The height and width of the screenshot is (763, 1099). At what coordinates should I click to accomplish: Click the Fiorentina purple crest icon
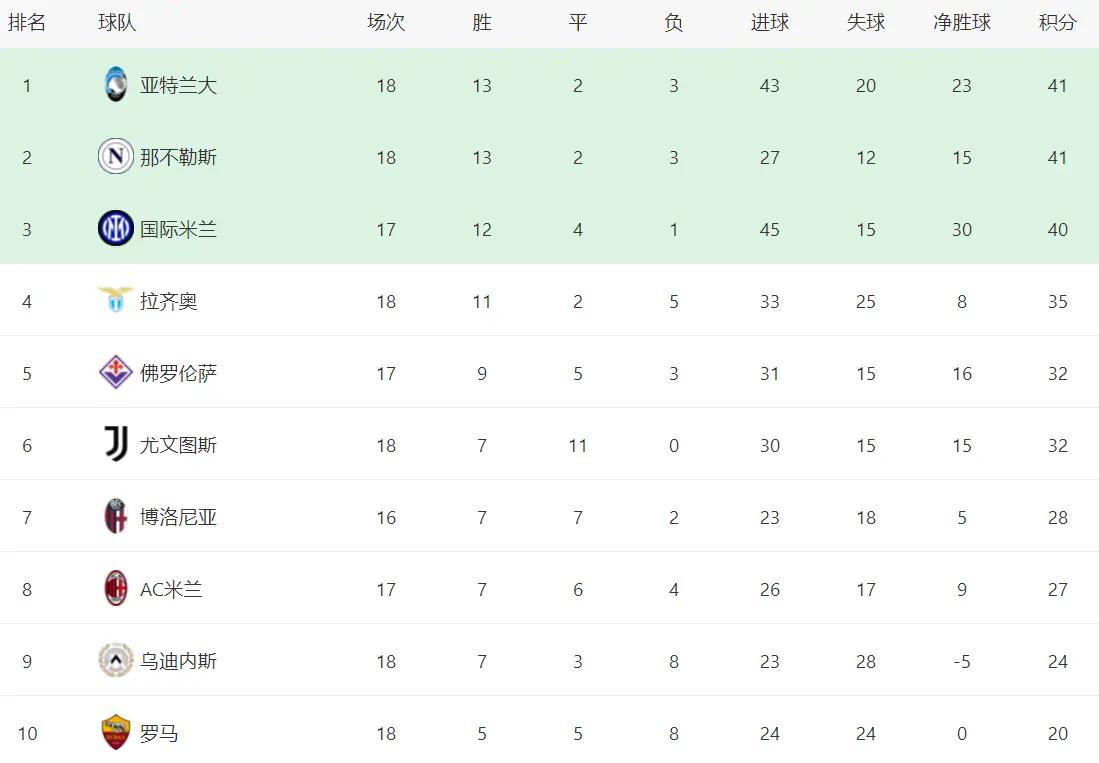pos(116,373)
